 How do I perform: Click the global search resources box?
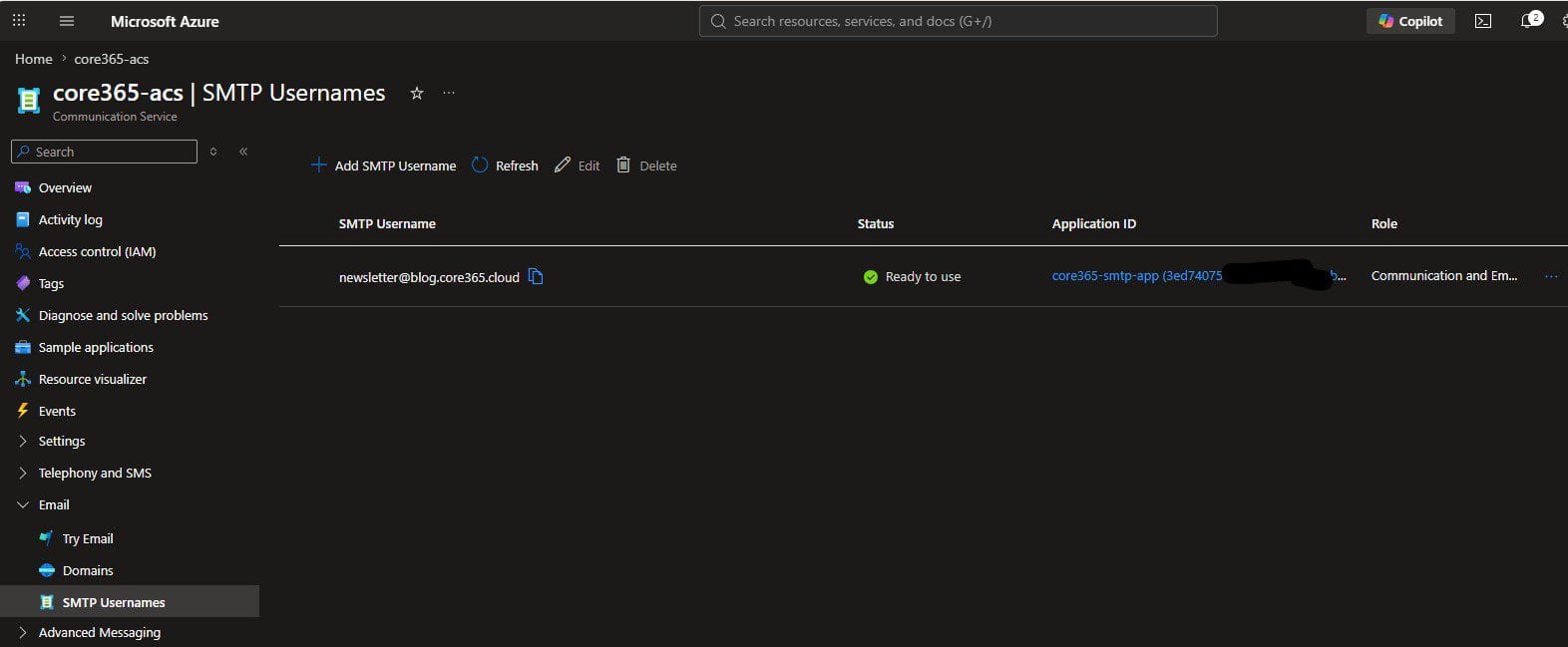point(958,21)
